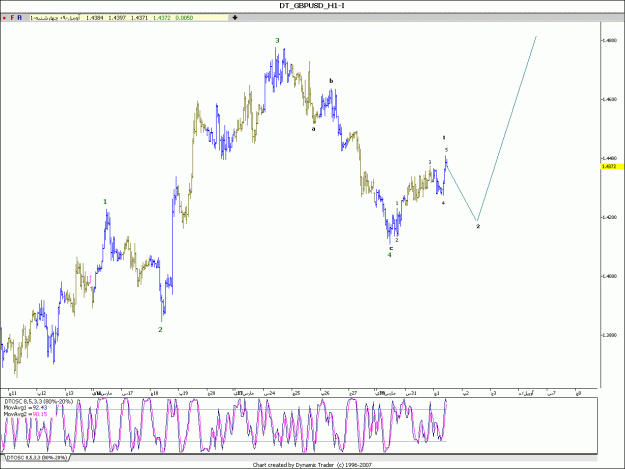Click the date axis label 17
625x469 pixels.
click(127, 393)
